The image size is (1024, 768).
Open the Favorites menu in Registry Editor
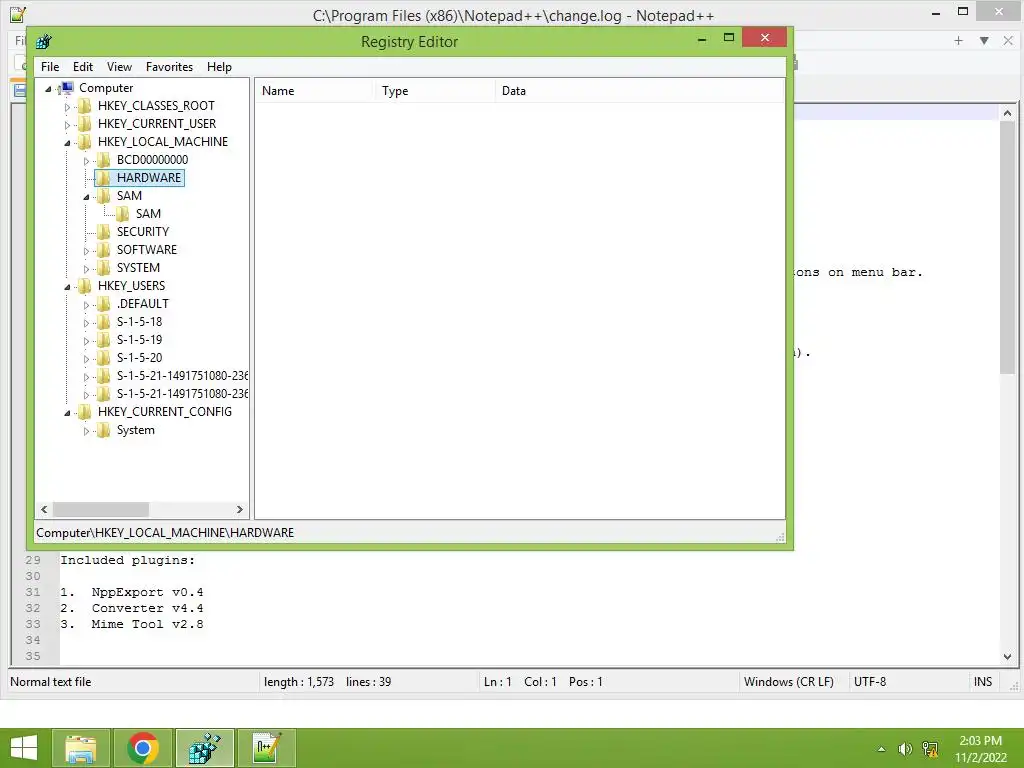169,67
